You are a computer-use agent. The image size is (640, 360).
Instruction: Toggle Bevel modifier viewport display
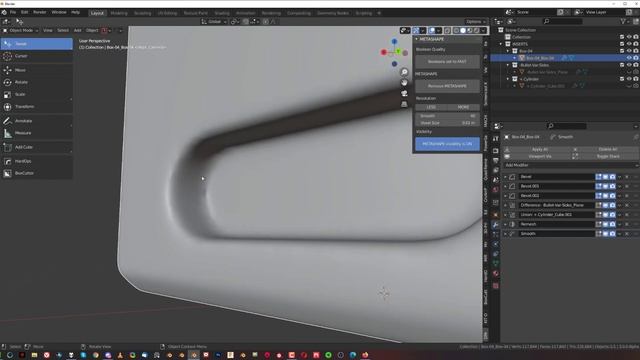click(606, 177)
